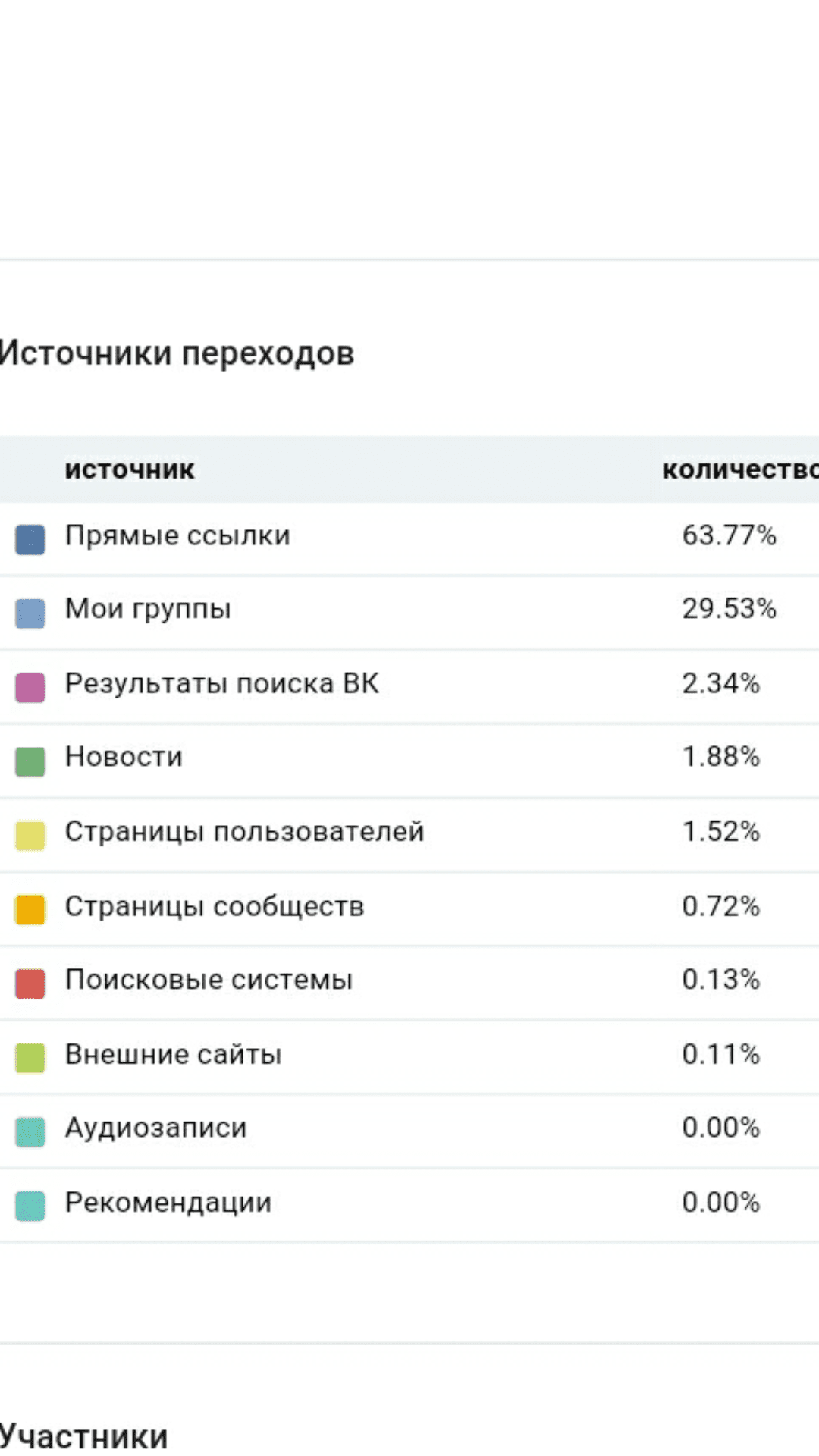The height and width of the screenshot is (1456, 819).
Task: Click the orange swatch for Страницы сообществ
Action: coord(30,909)
